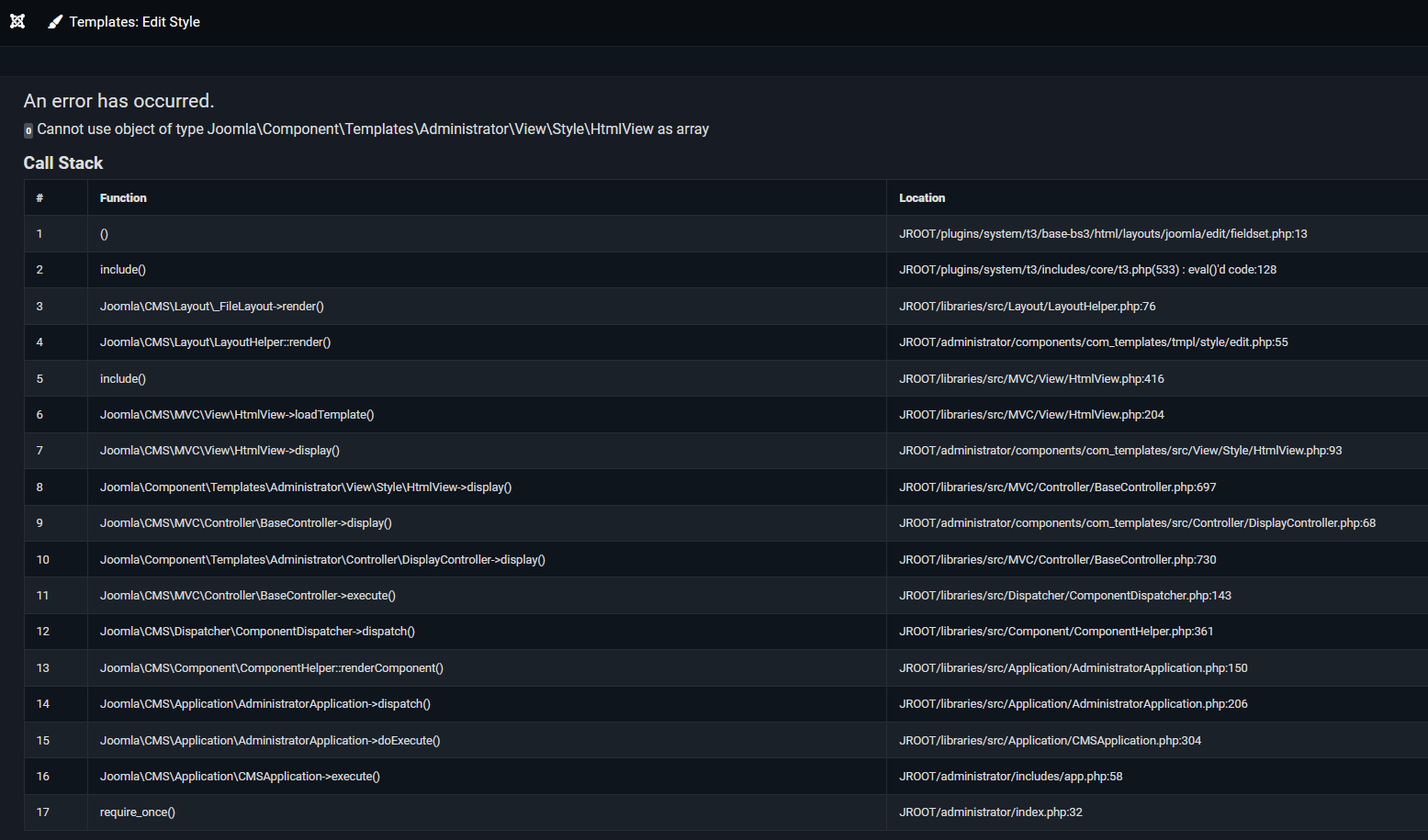Select the 'An error has occurred.' heading

tap(118, 101)
